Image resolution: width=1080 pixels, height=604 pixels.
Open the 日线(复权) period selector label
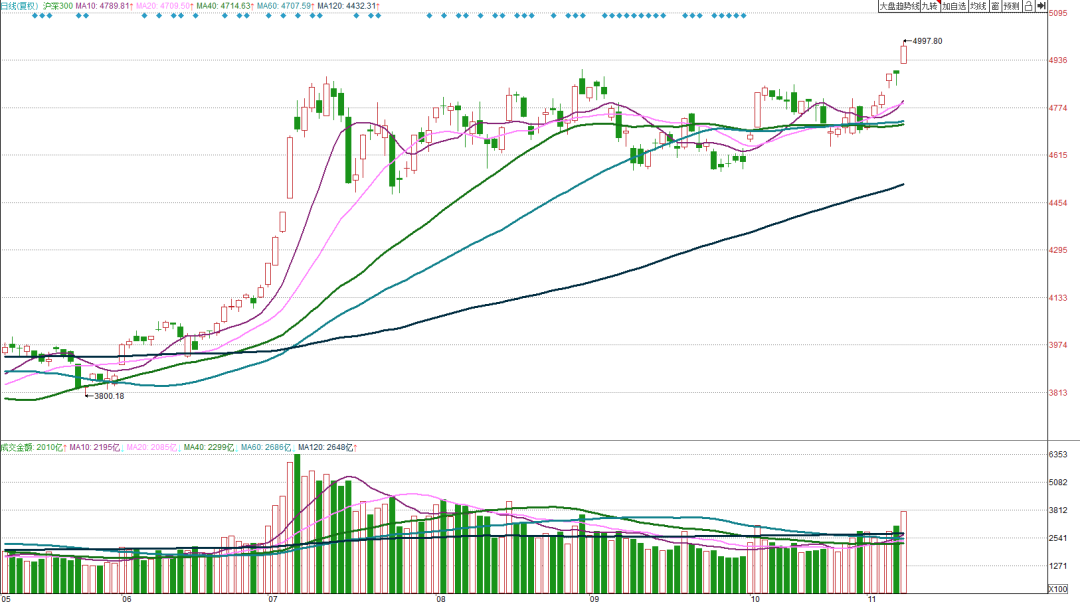[19, 6]
